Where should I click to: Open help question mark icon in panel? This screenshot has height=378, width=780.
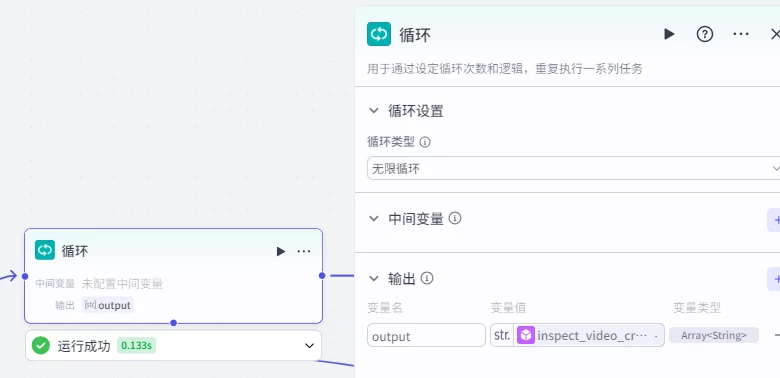coord(704,34)
